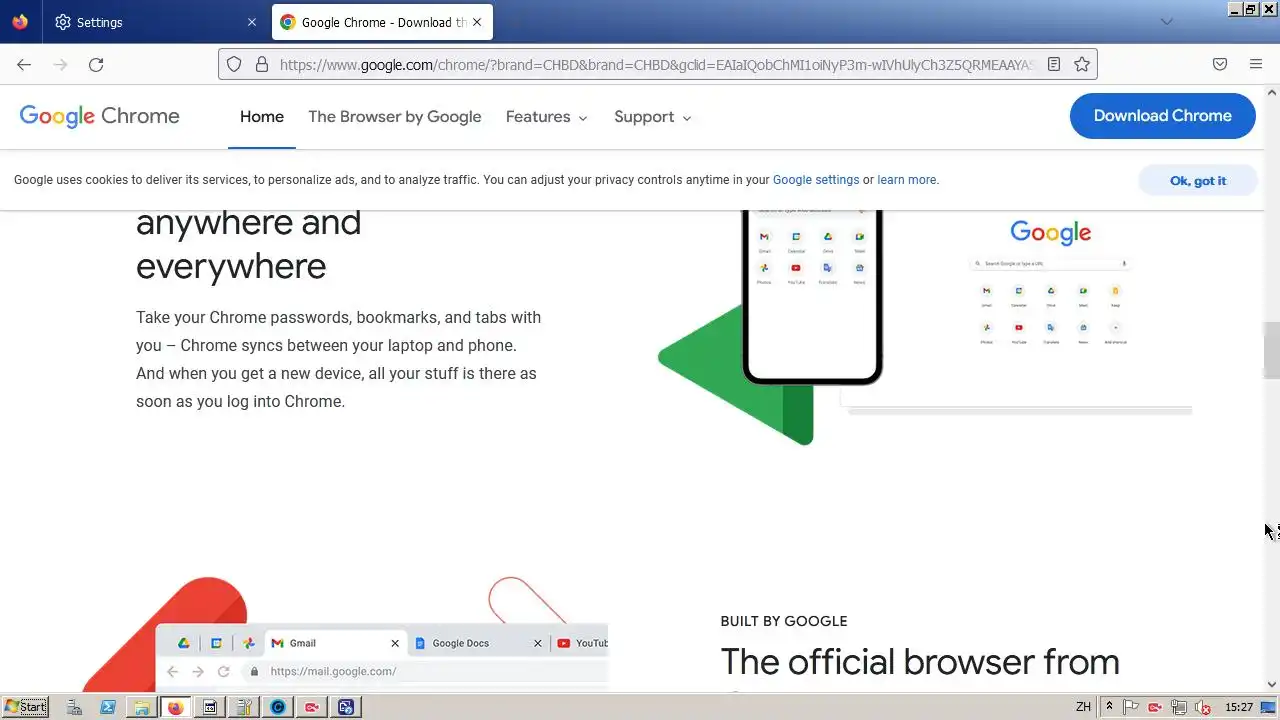Open the server tools taskbar icon
1280x720 pixels.
(244, 707)
